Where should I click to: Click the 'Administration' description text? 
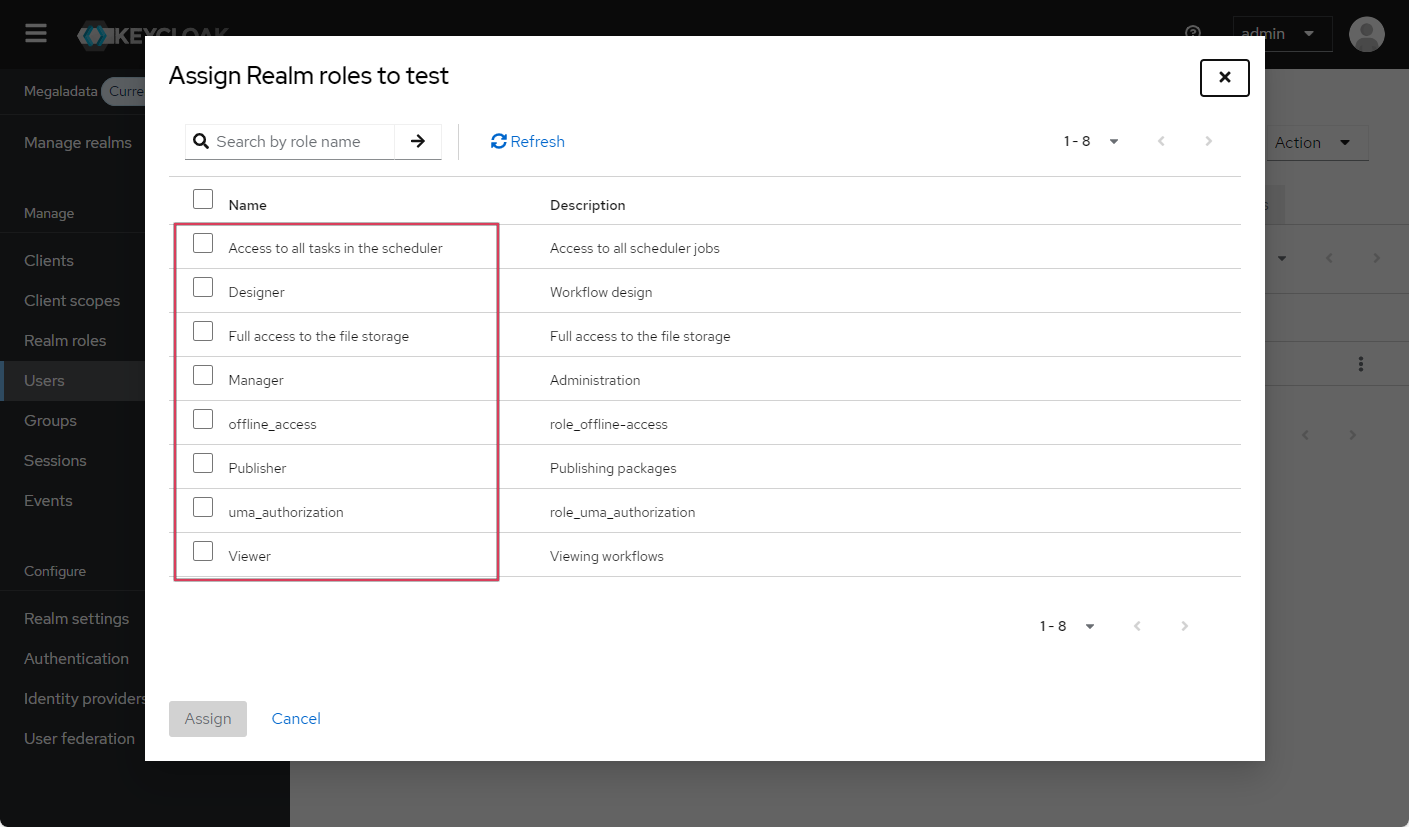coord(595,380)
